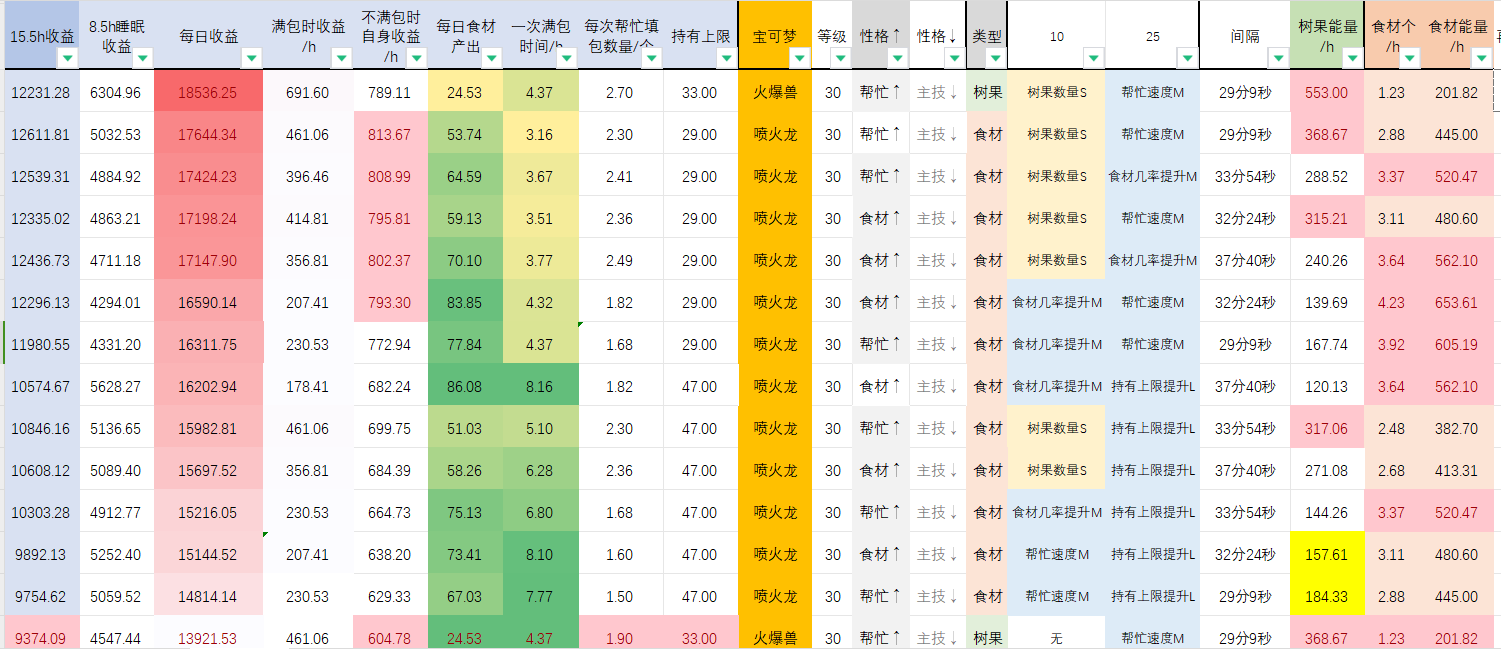The height and width of the screenshot is (649, 1501).
Task: Select the yellow highlighted cell 157.61
Action: tap(1327, 554)
